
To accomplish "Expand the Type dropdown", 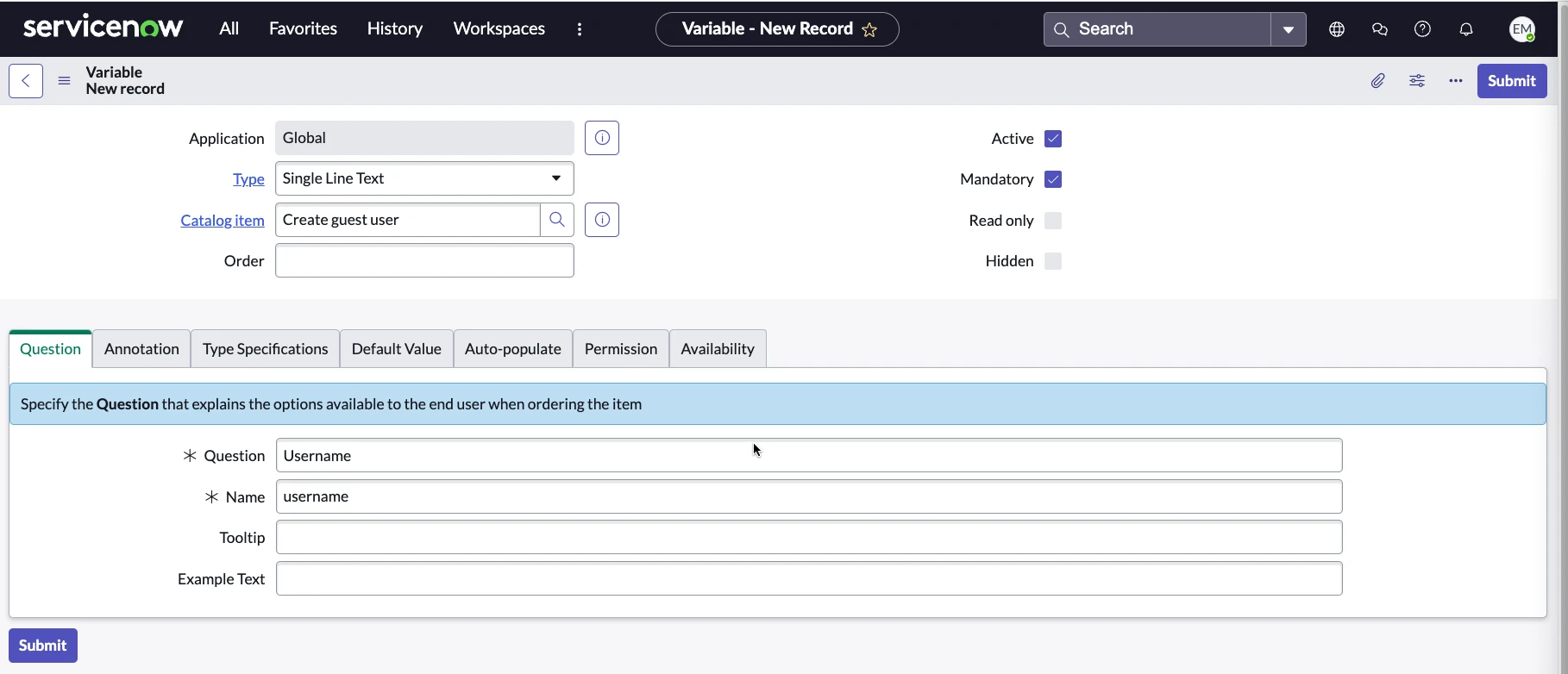I will [424, 178].
